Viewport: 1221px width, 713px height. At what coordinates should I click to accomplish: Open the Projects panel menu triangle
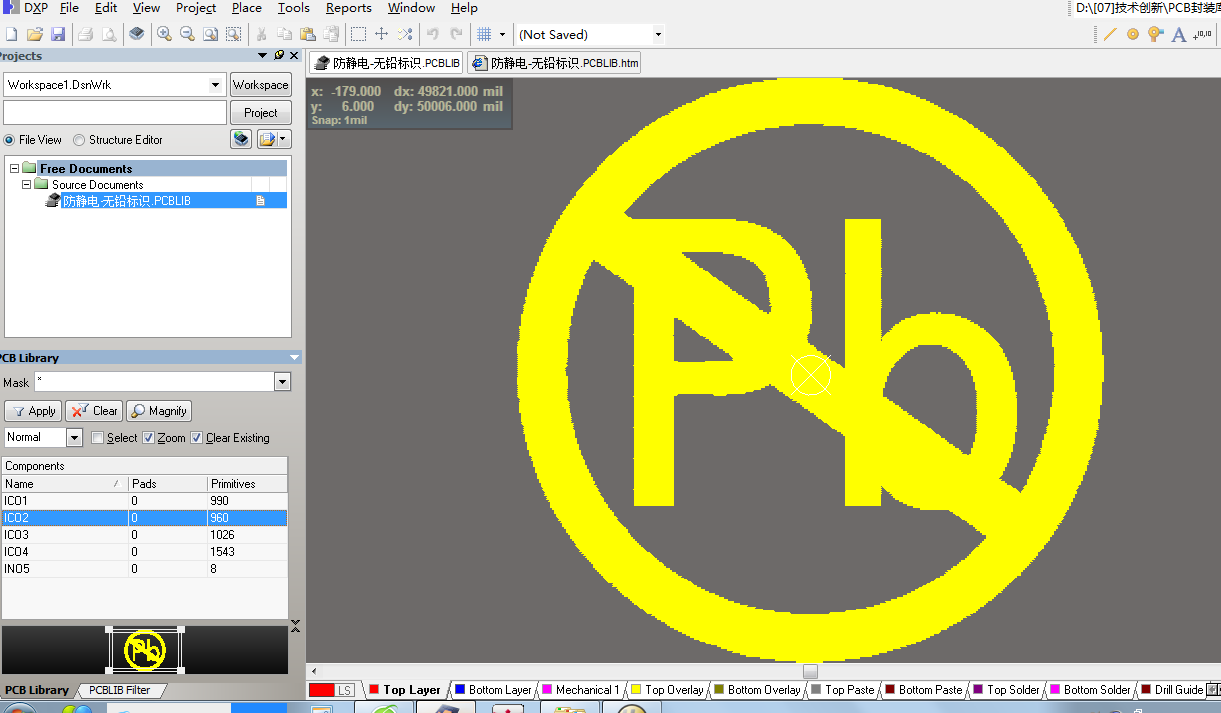point(263,56)
